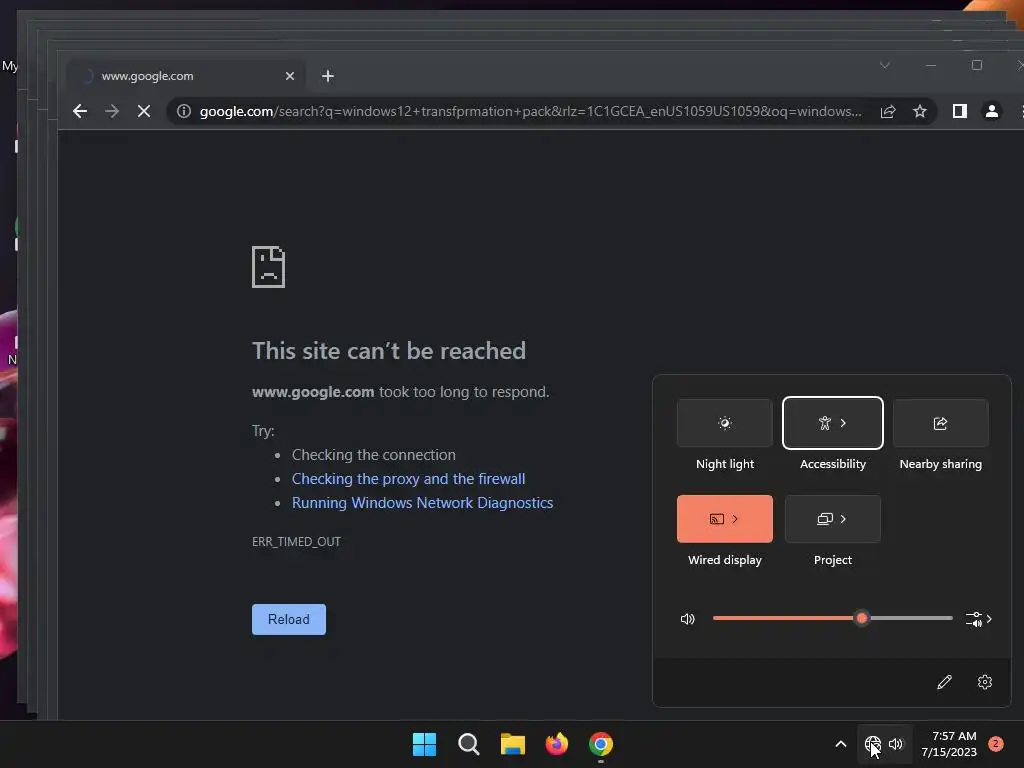Select the www.google.com tab

185,76
